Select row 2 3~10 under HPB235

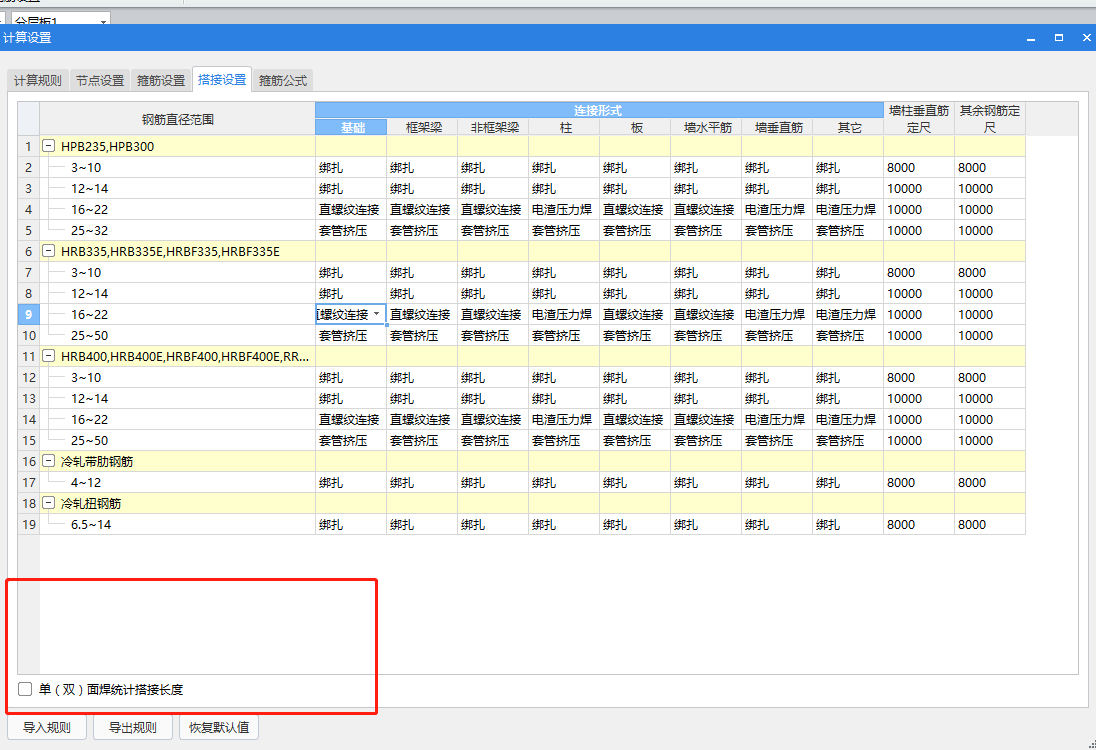[x=178, y=168]
